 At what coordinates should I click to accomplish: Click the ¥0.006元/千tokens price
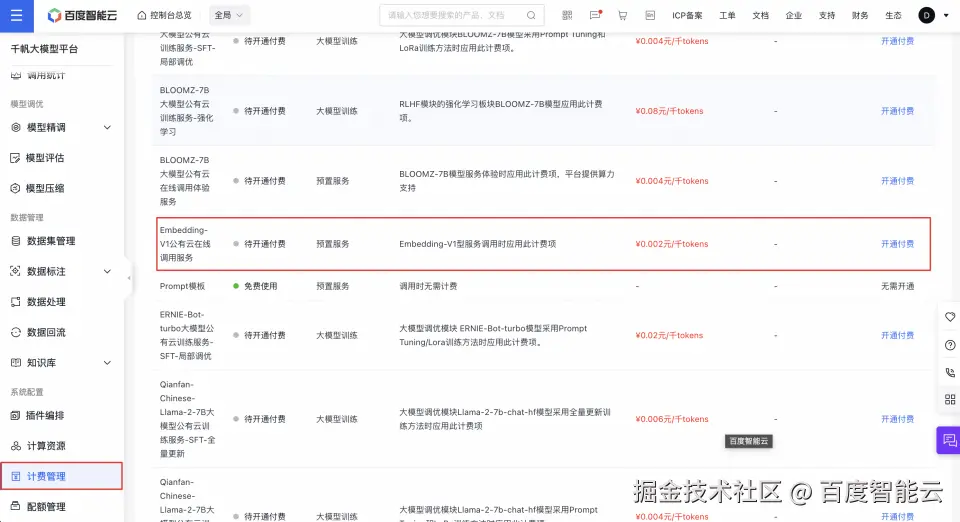point(672,419)
